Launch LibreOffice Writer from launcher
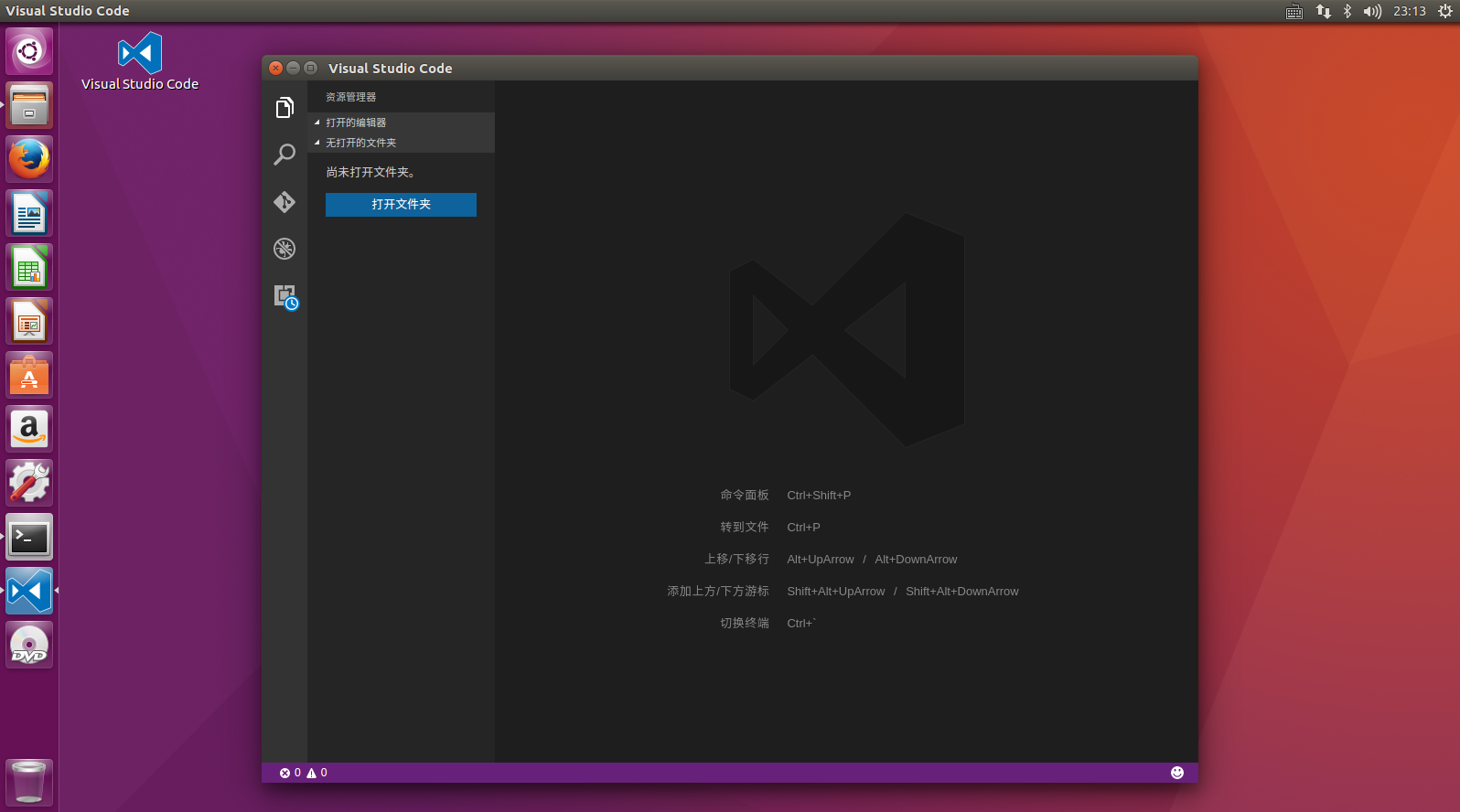1460x812 pixels. point(29,213)
